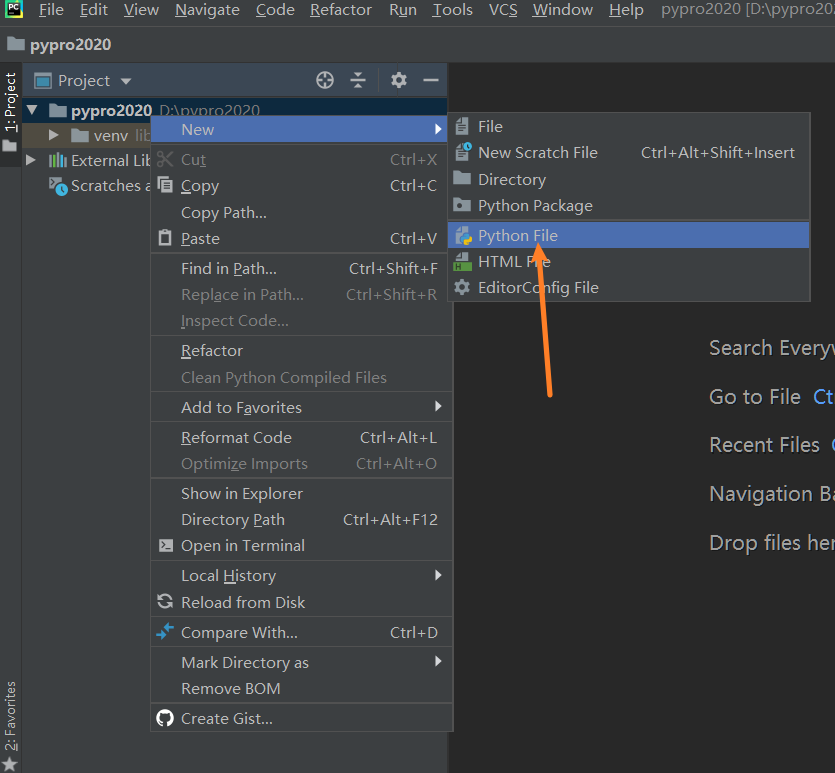Click the pypro2020 breadcrumb label
The height and width of the screenshot is (773, 835).
pyautogui.click(x=70, y=45)
